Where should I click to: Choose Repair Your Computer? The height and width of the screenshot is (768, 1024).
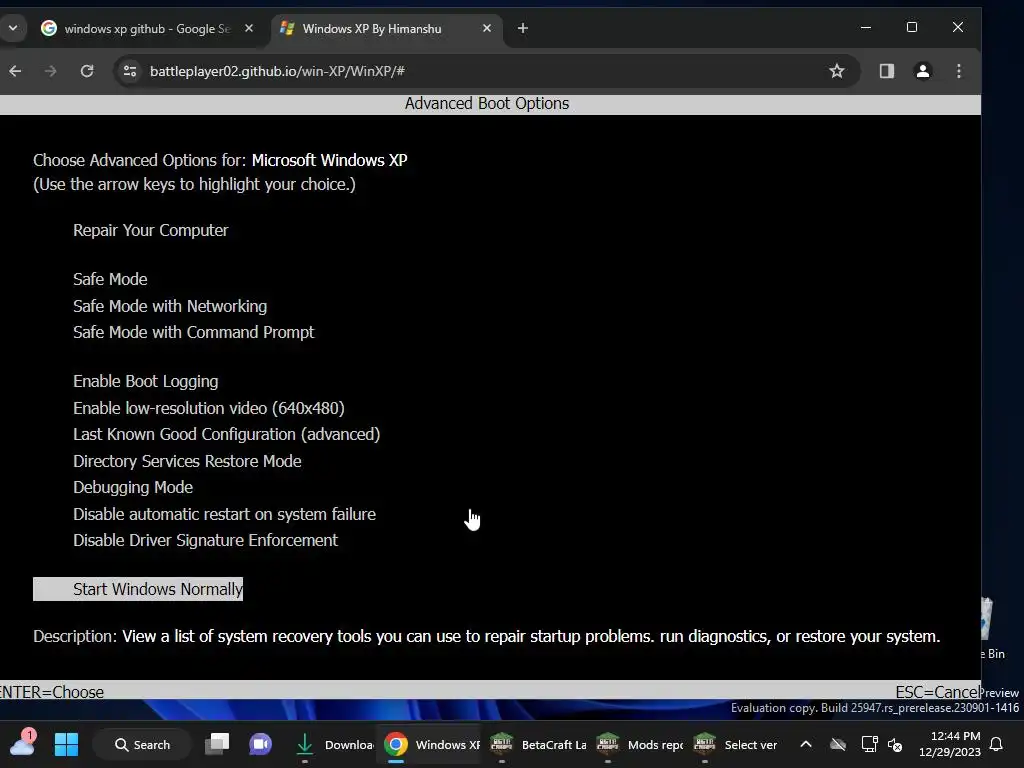click(x=151, y=231)
